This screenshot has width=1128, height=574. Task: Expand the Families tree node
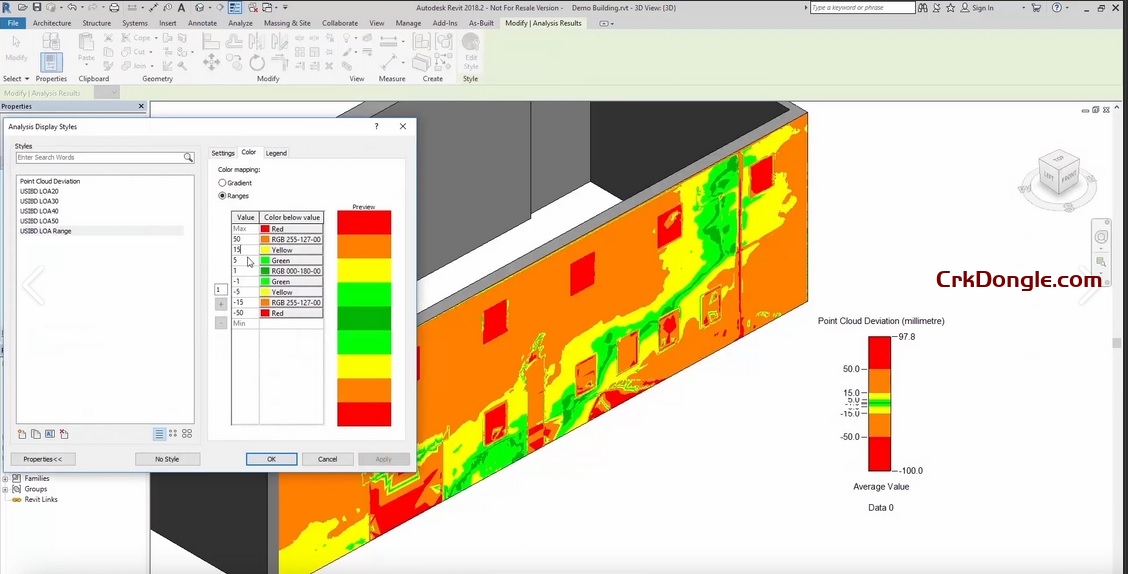coord(5,478)
